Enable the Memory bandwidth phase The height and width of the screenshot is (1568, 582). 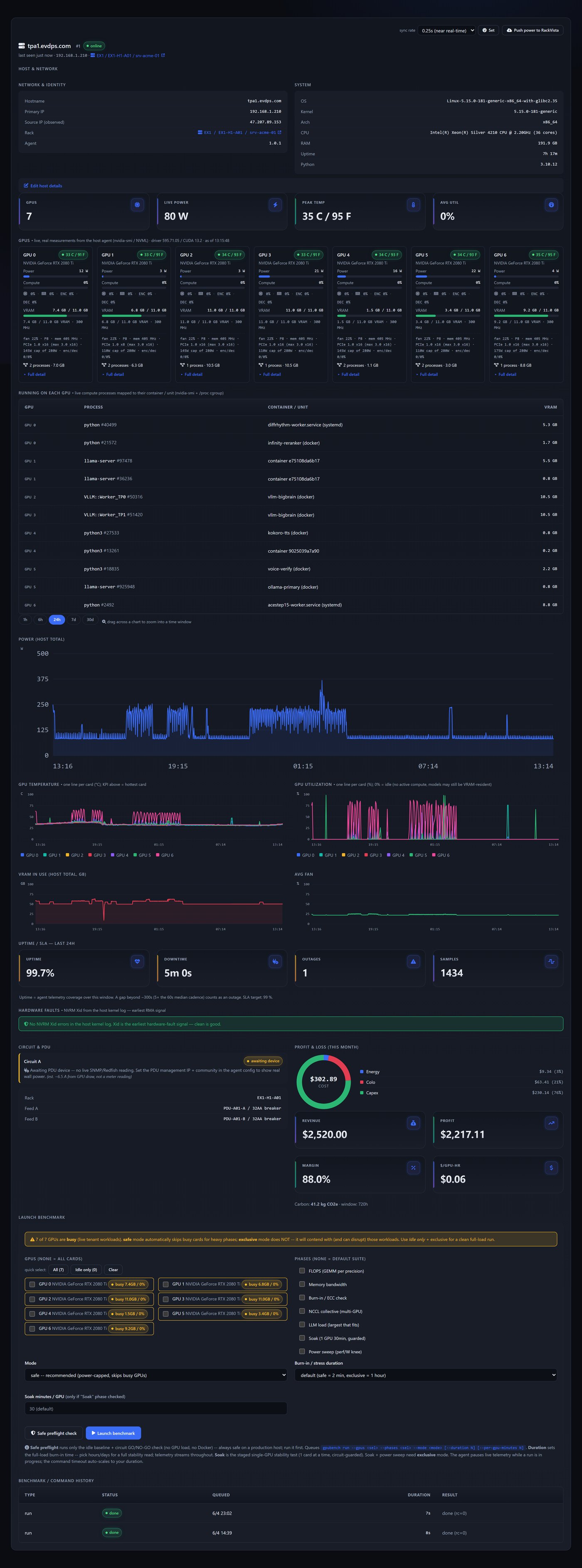pos(302,1284)
